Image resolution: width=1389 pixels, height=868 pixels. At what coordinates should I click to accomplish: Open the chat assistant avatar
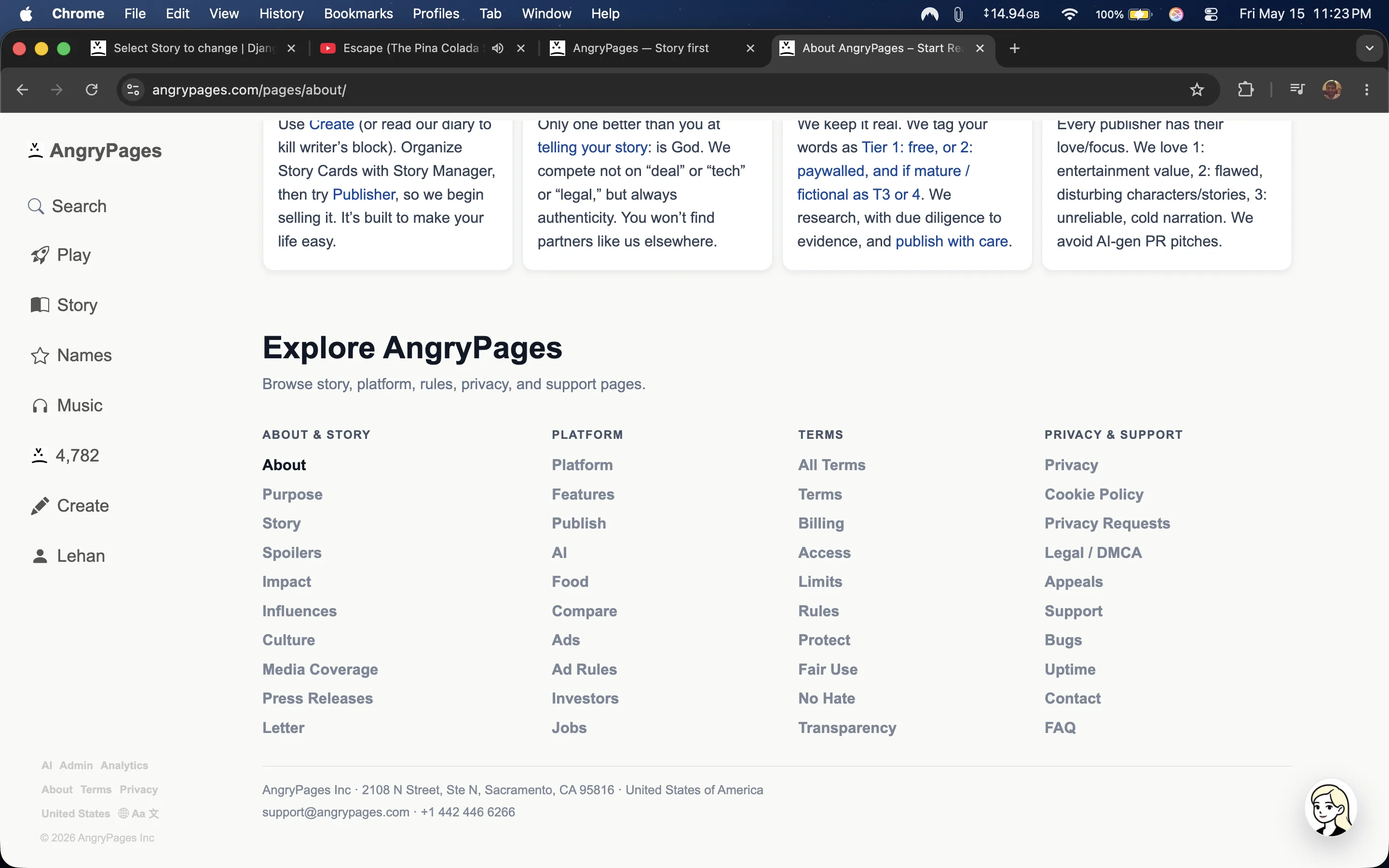(x=1331, y=808)
